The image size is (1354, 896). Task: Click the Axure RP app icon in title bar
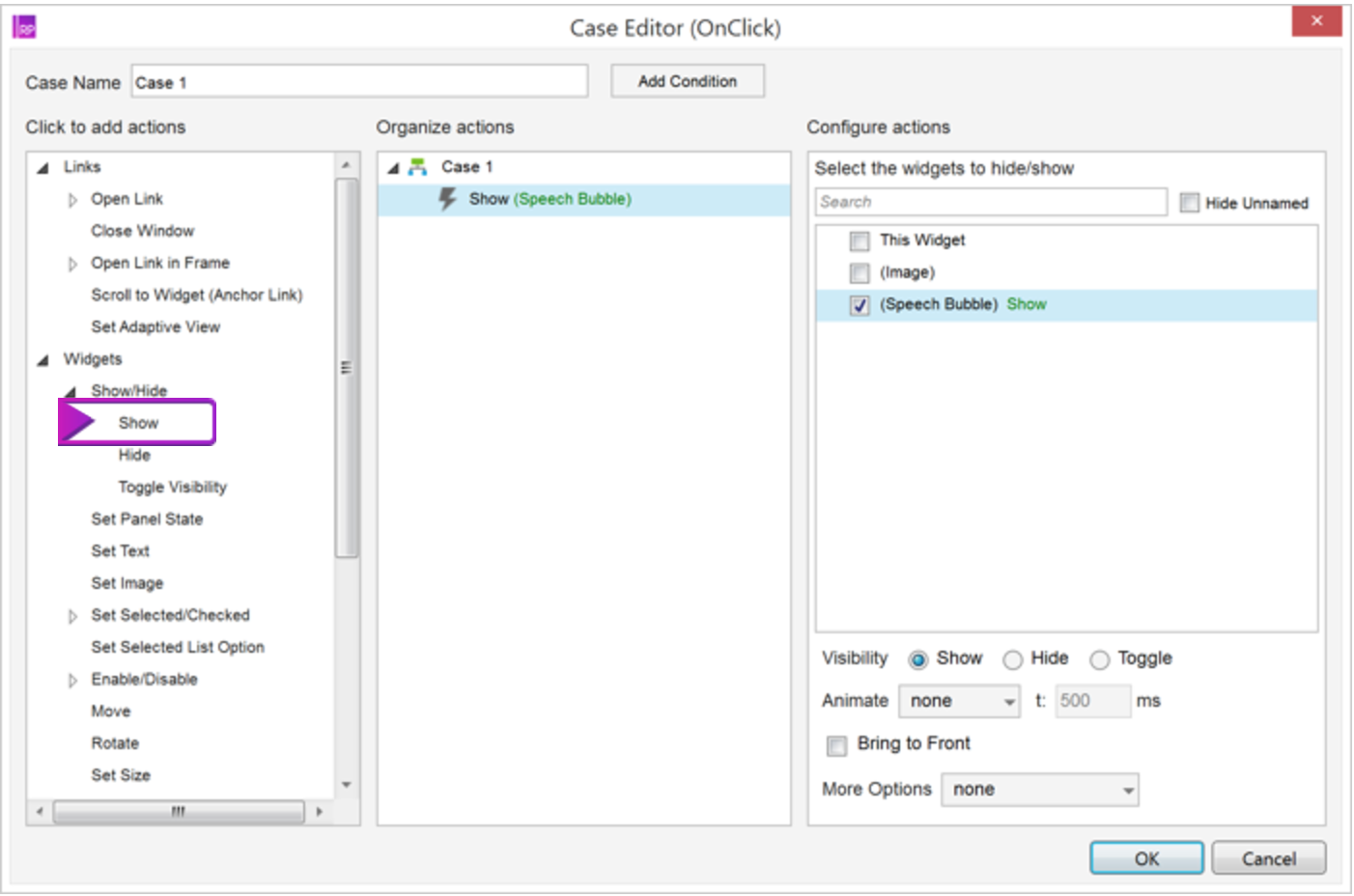[x=24, y=27]
